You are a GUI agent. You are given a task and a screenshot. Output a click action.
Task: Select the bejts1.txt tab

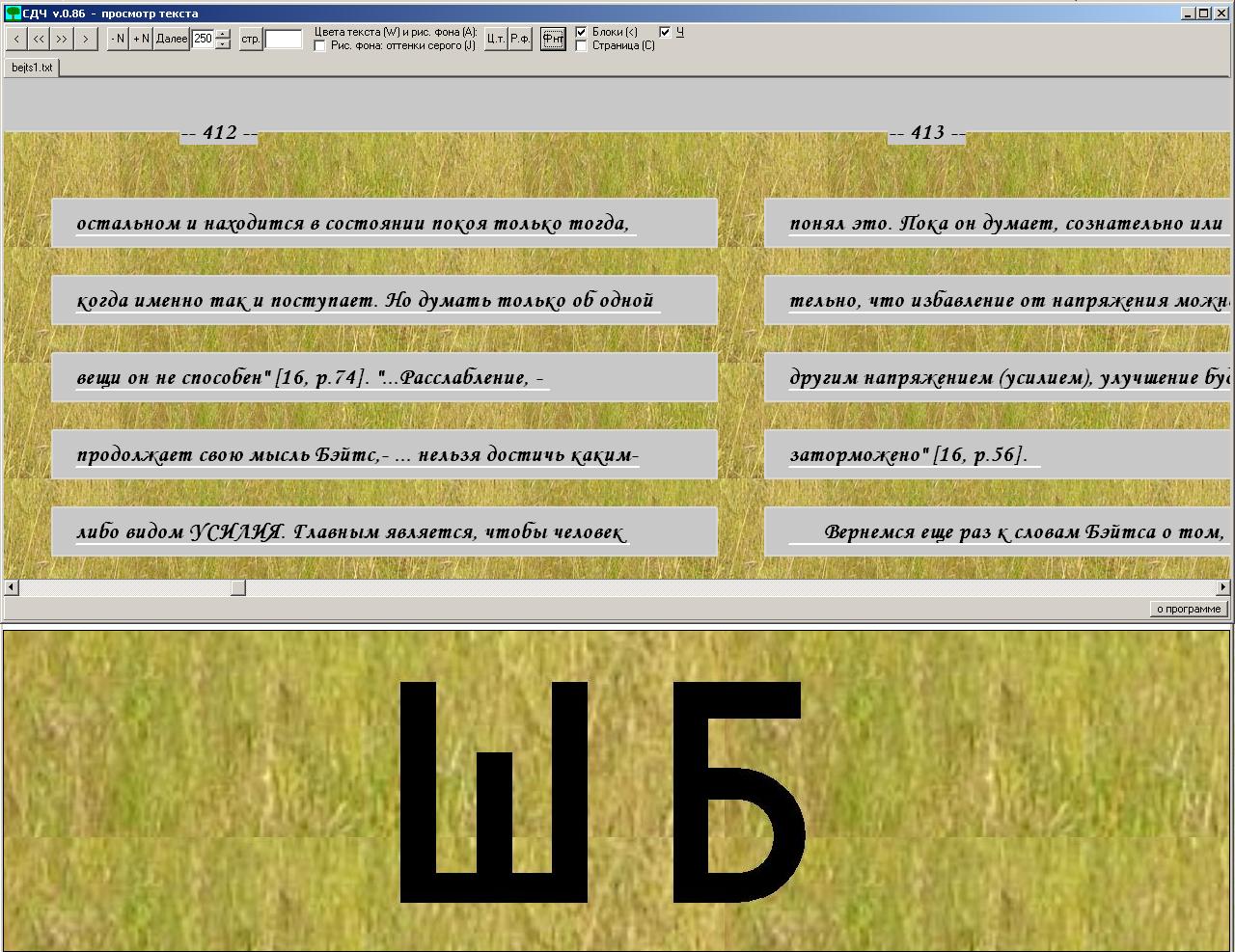(32, 68)
